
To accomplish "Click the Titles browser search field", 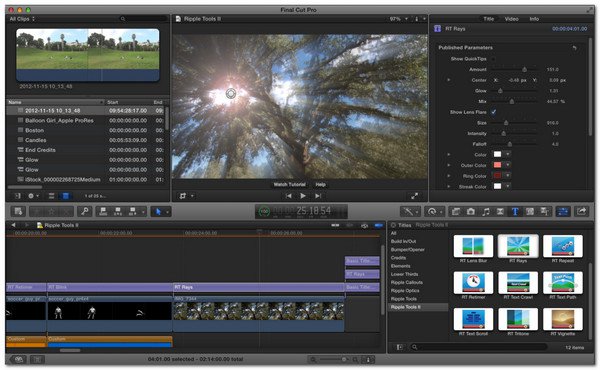I will (x=478, y=347).
